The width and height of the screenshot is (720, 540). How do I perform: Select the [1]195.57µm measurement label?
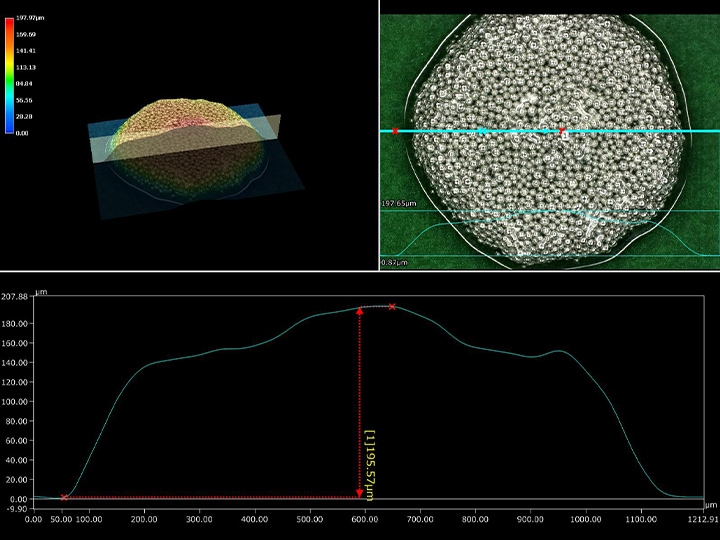tap(369, 465)
